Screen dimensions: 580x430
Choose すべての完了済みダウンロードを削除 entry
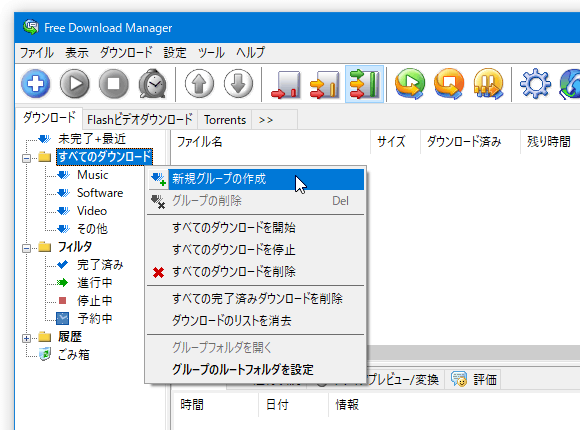[256, 299]
